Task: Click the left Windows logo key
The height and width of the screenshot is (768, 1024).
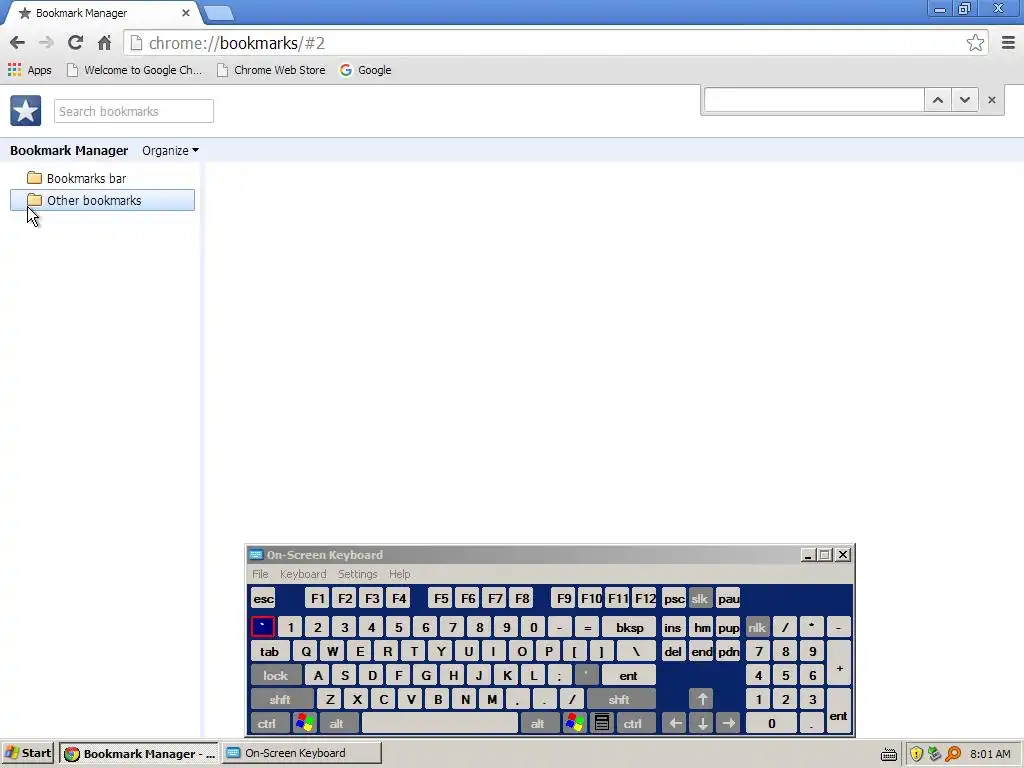Action: (304, 724)
